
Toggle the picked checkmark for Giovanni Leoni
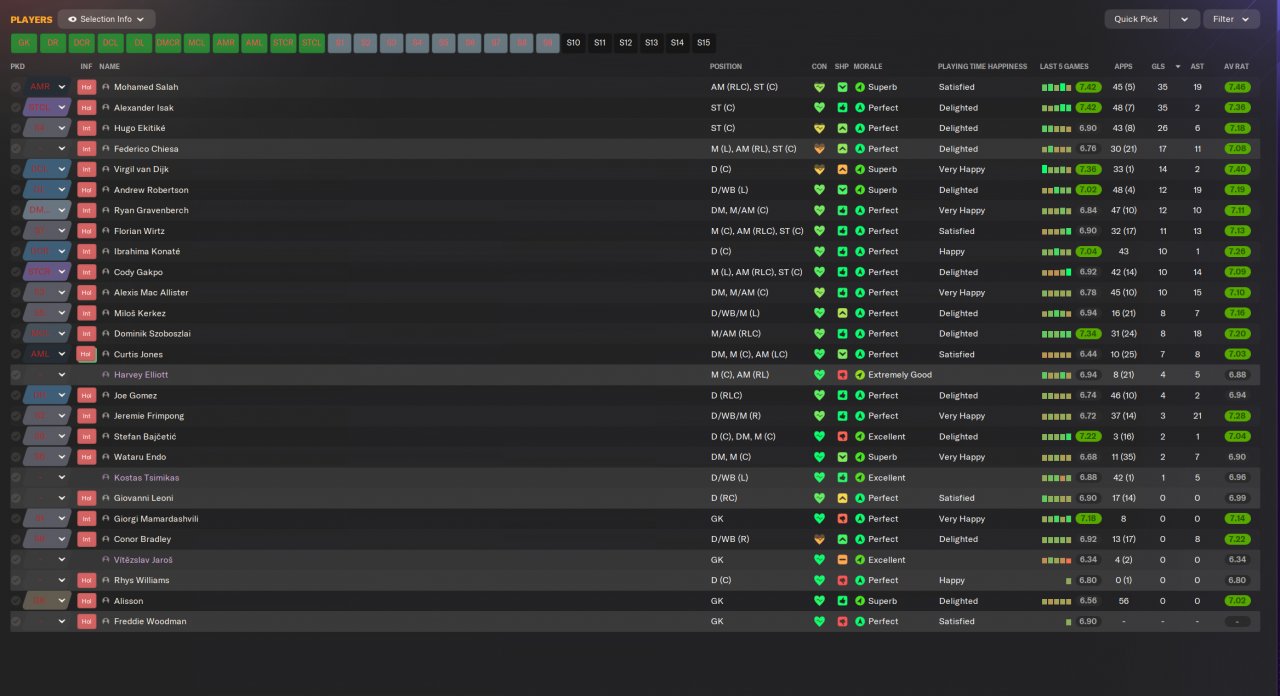point(16,498)
